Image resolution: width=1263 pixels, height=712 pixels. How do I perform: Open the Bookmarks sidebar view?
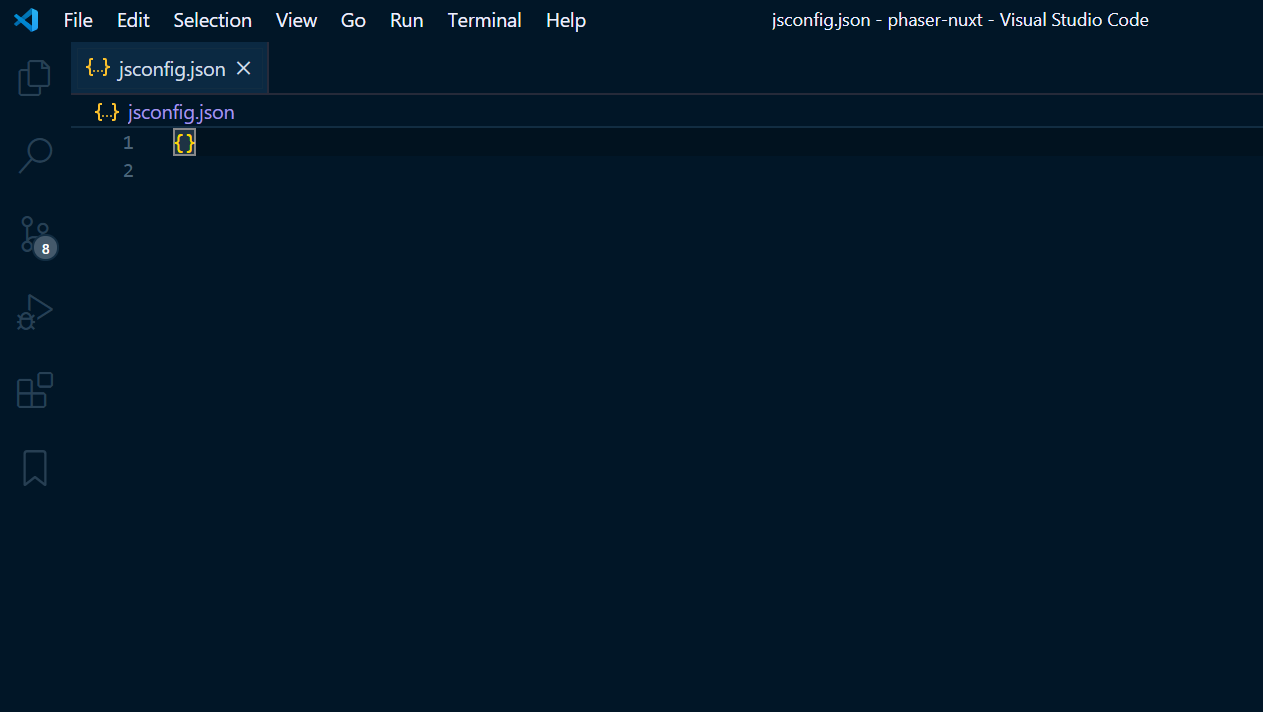click(x=34, y=467)
